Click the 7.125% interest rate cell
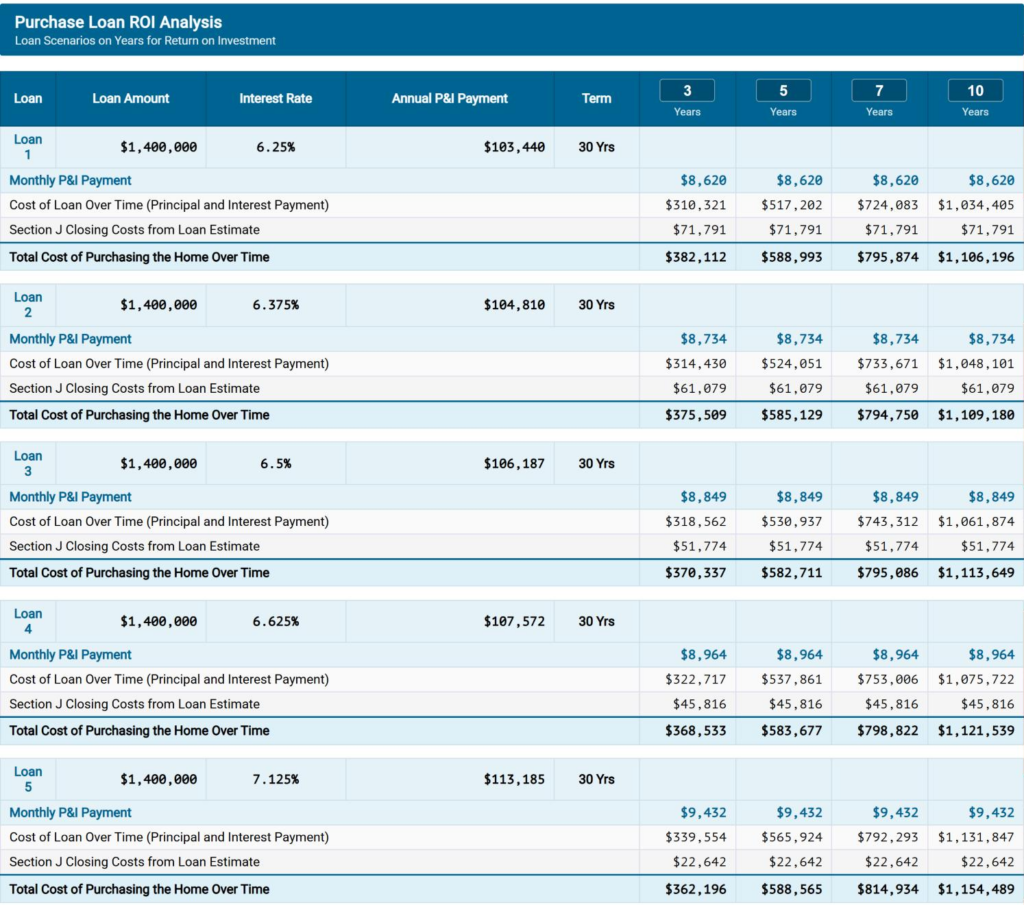The width and height of the screenshot is (1024, 905). [276, 780]
